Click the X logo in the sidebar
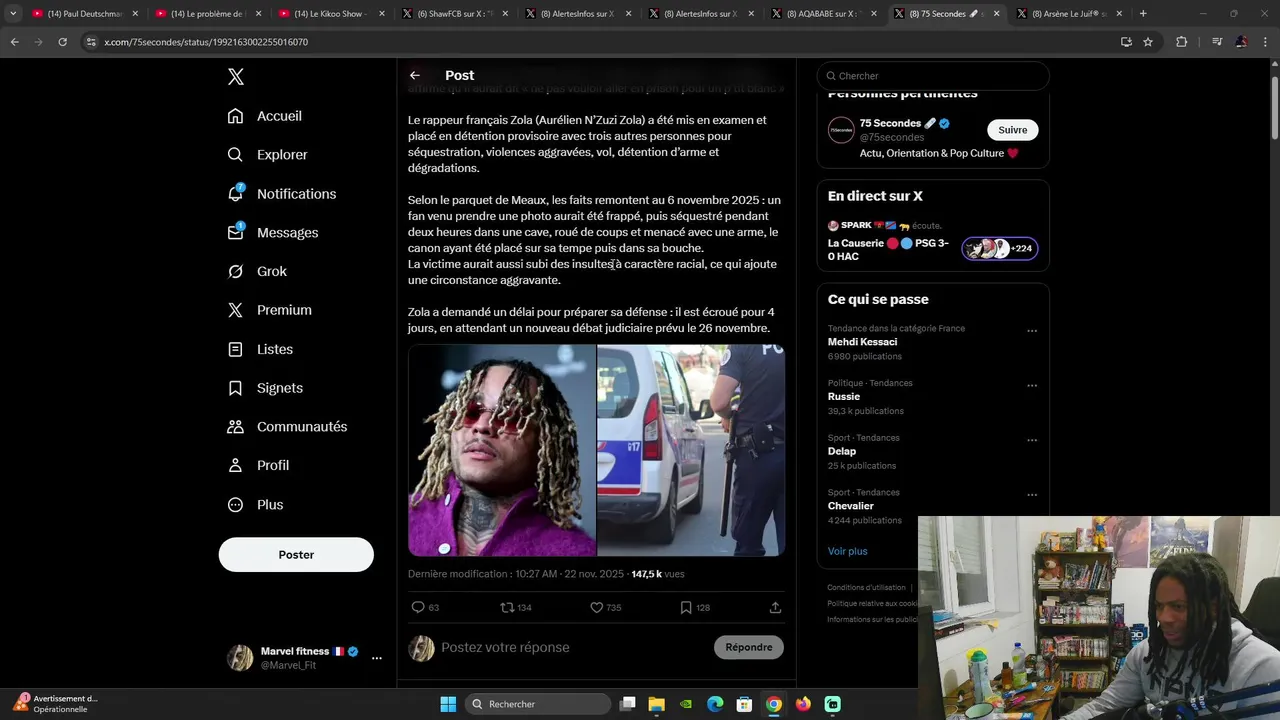The height and width of the screenshot is (720, 1280). click(x=235, y=77)
